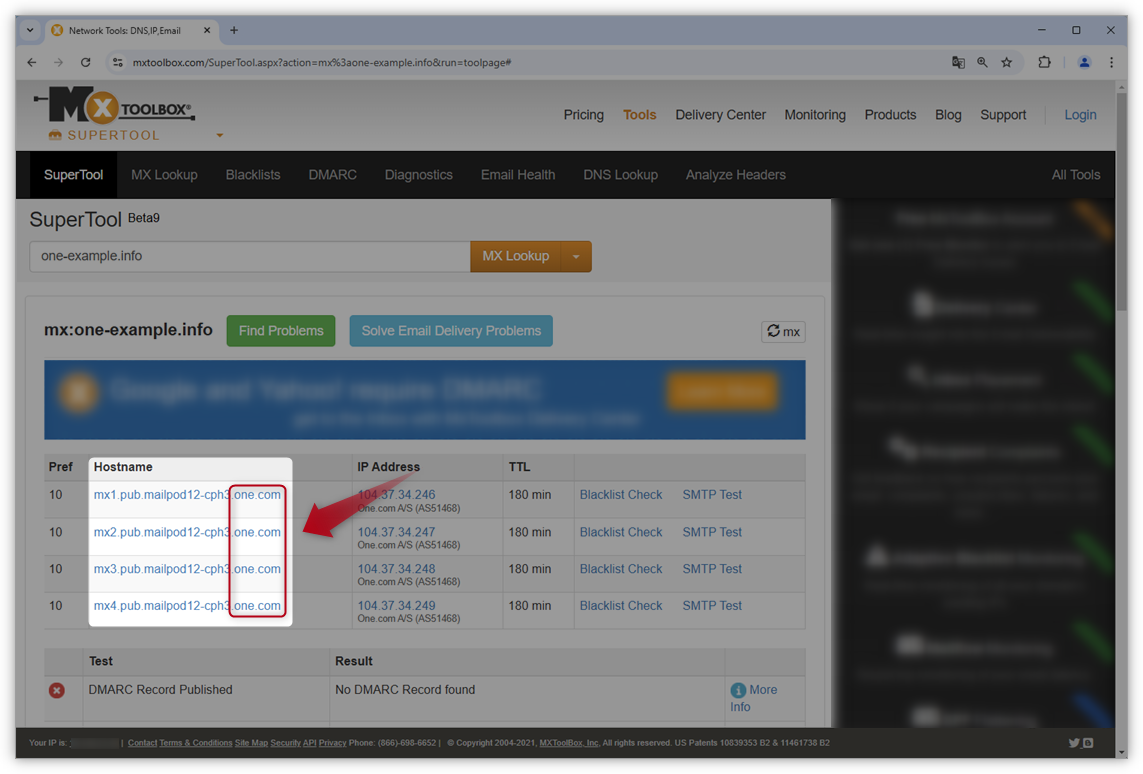Bookmark this page using the star icon
This screenshot has height=774, width=1143.
point(1007,62)
